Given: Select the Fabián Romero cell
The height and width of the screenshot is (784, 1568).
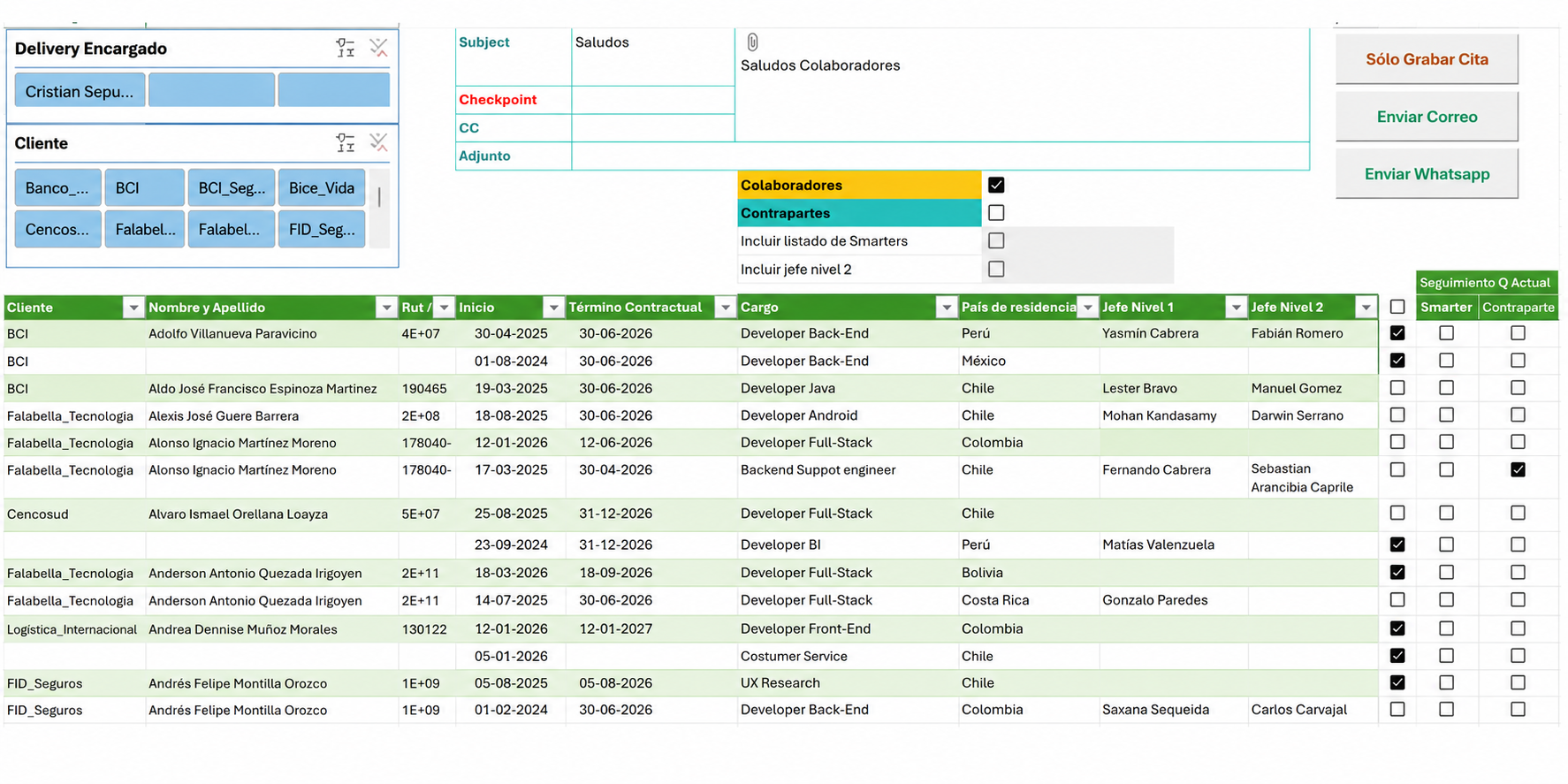Looking at the screenshot, I should (1313, 333).
